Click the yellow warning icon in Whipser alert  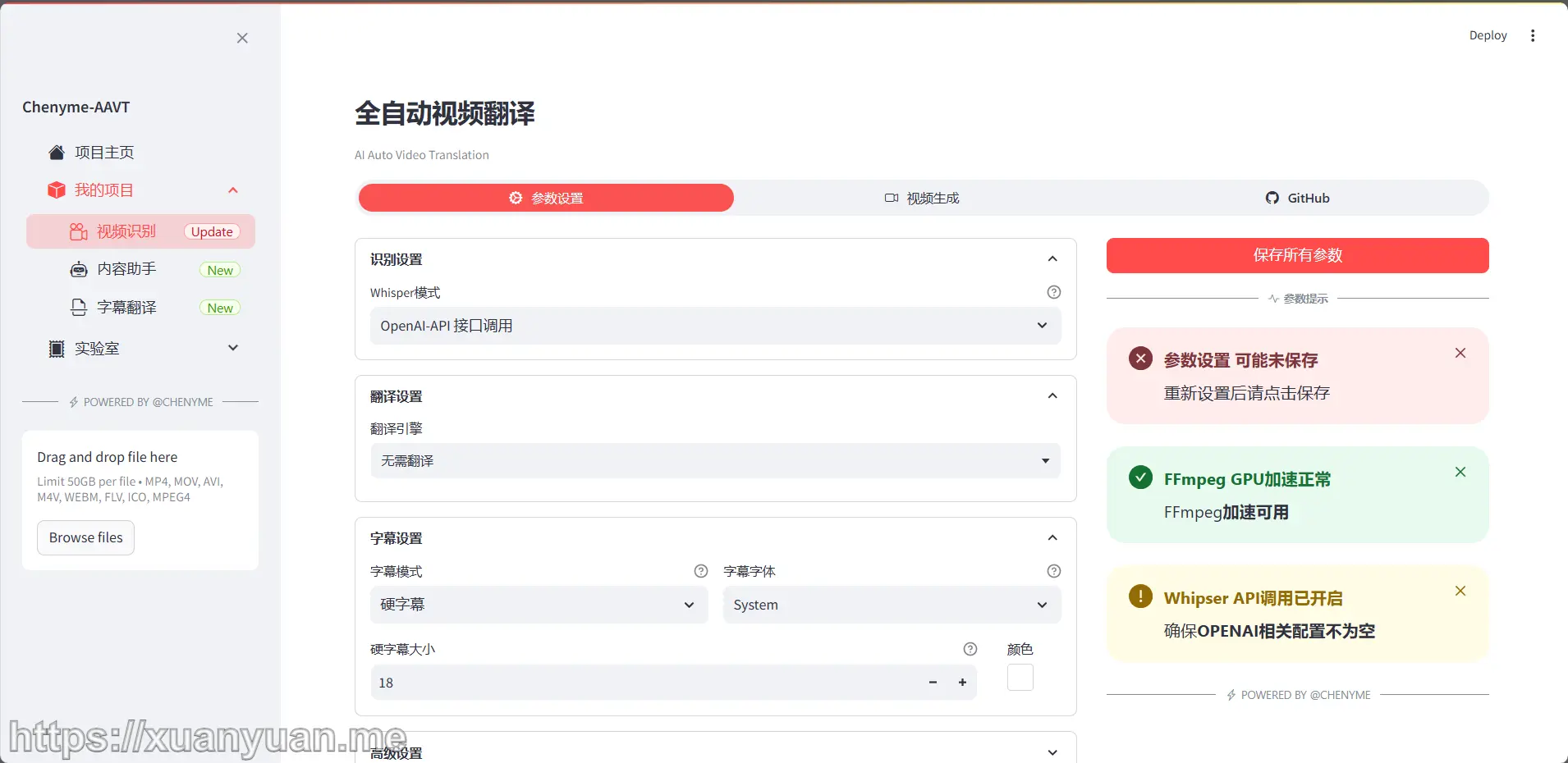(1140, 596)
